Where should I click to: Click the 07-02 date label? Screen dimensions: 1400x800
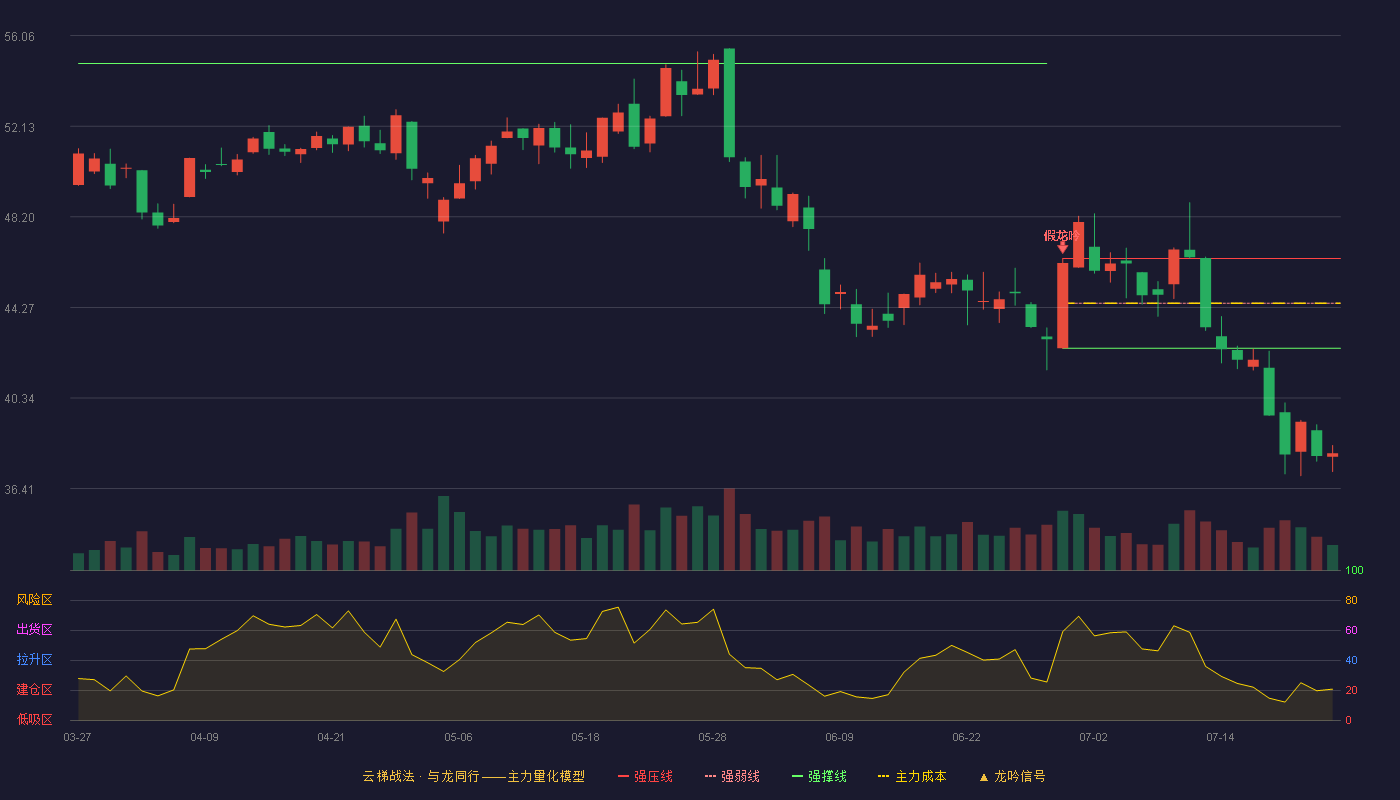click(1093, 737)
